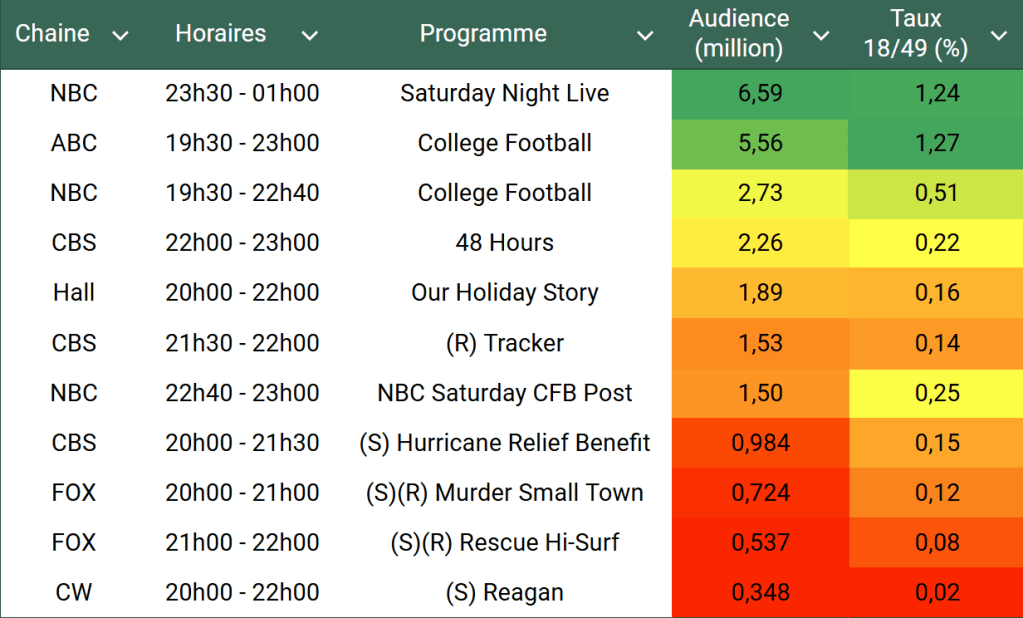
Task: Open the Chaine column filter dropdown
Action: (x=121, y=36)
